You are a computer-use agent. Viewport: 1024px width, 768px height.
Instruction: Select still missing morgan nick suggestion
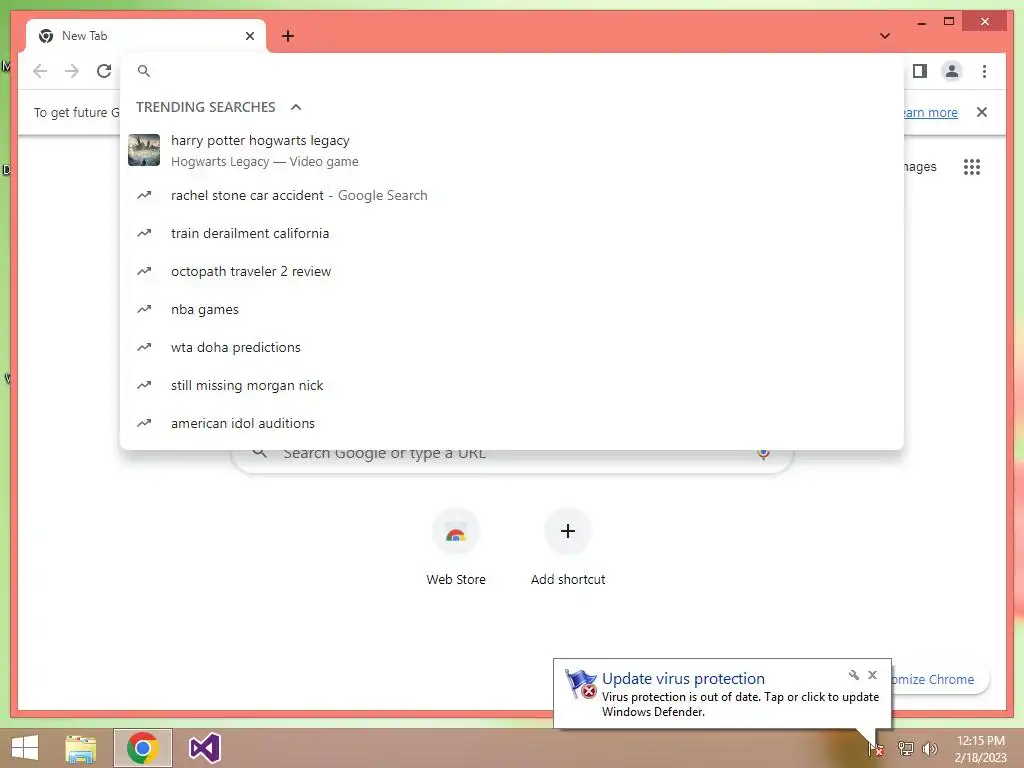pos(512,385)
